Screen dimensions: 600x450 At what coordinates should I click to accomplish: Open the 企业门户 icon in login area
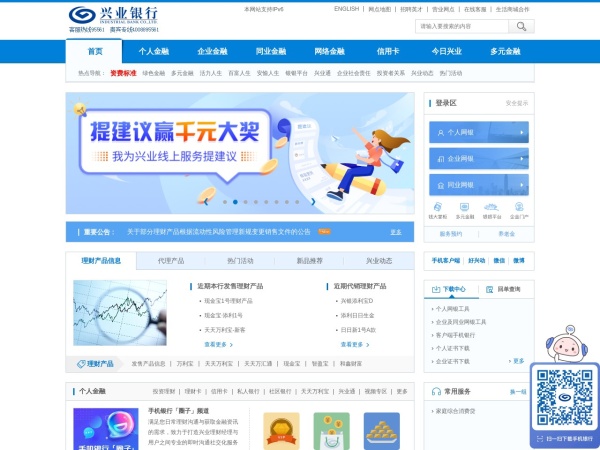coord(517,209)
